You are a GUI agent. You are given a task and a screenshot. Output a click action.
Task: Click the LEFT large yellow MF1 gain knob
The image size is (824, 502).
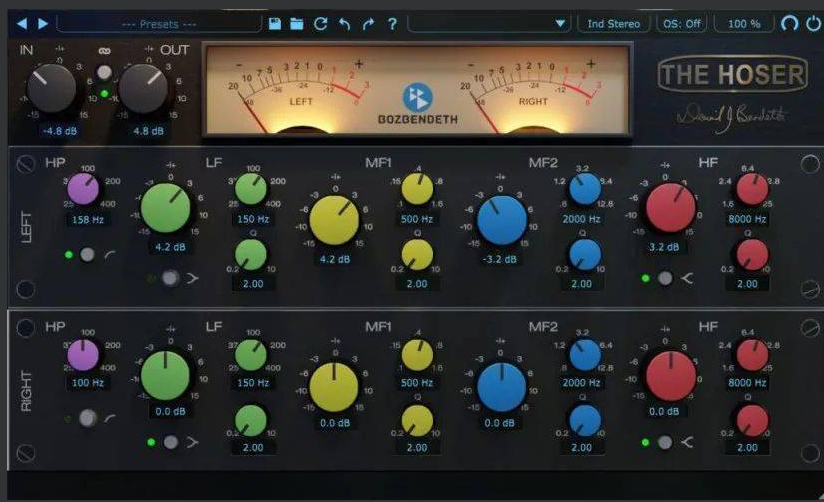point(334,220)
